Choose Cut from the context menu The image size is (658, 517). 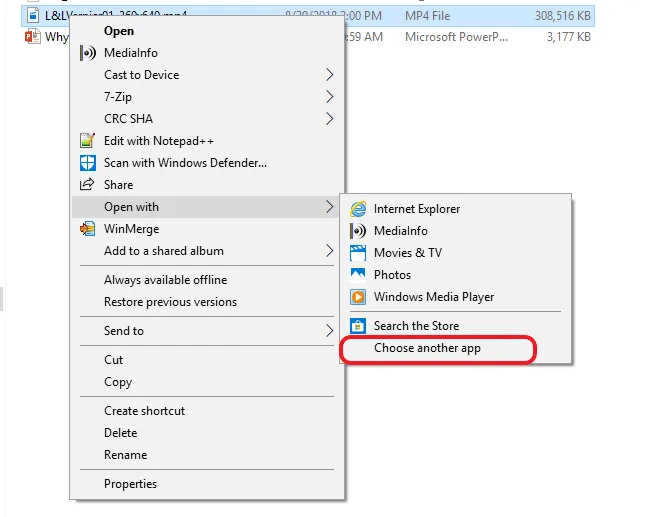tap(207, 360)
